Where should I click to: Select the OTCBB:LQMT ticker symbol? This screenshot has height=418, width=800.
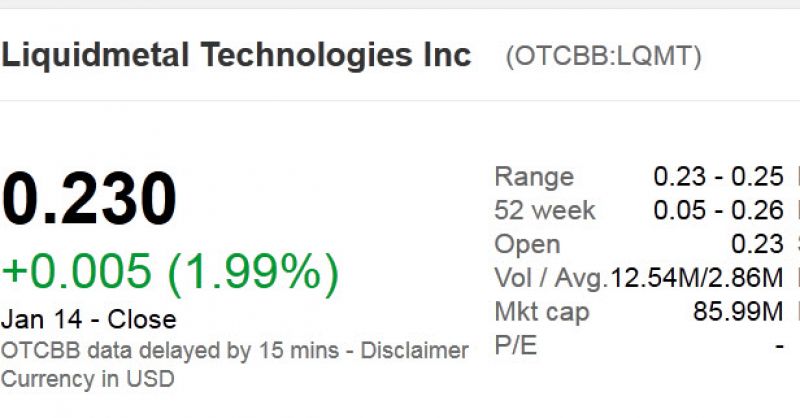[604, 56]
